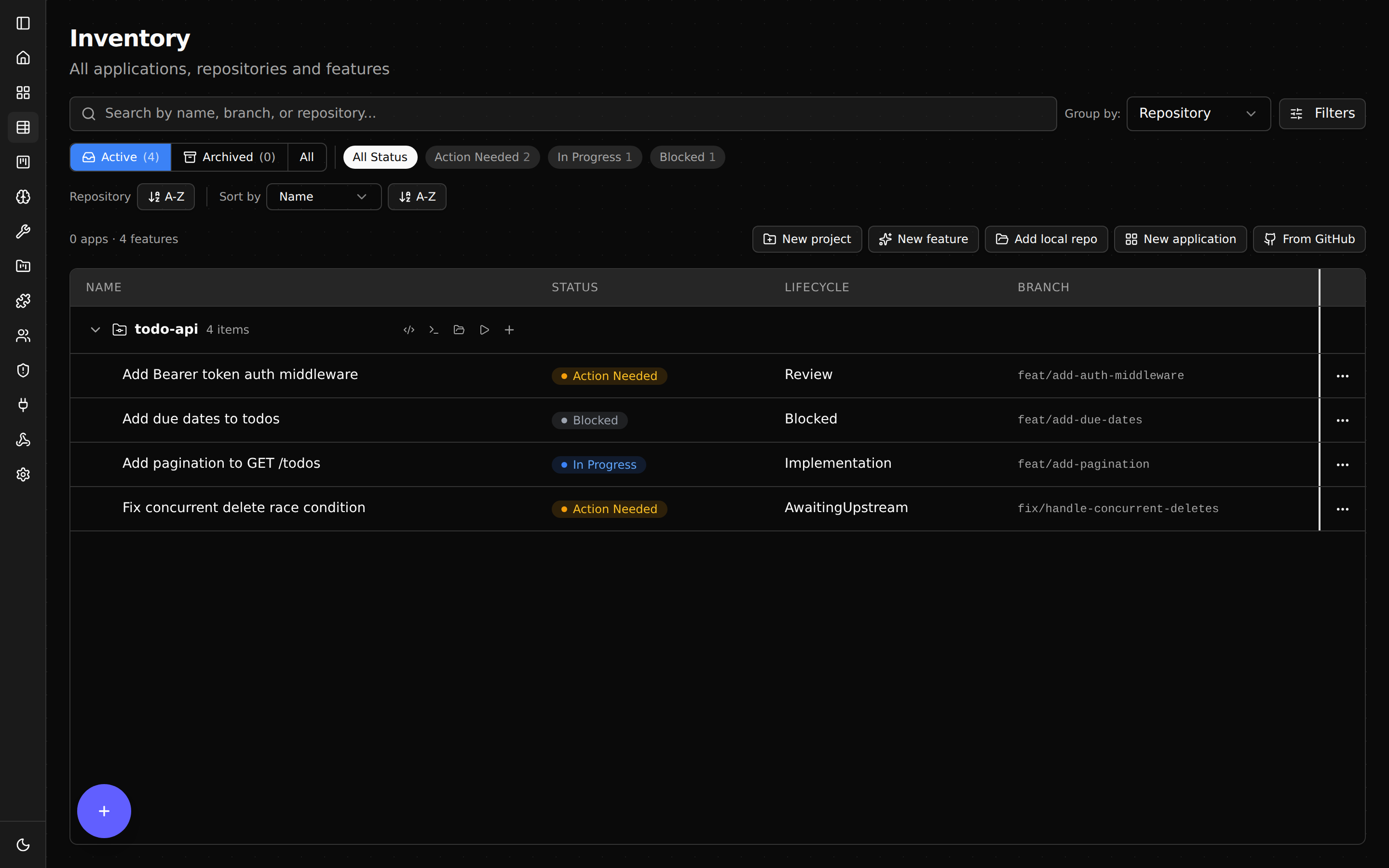
Task: Open the users team icon in sidebar
Action: tap(23, 336)
